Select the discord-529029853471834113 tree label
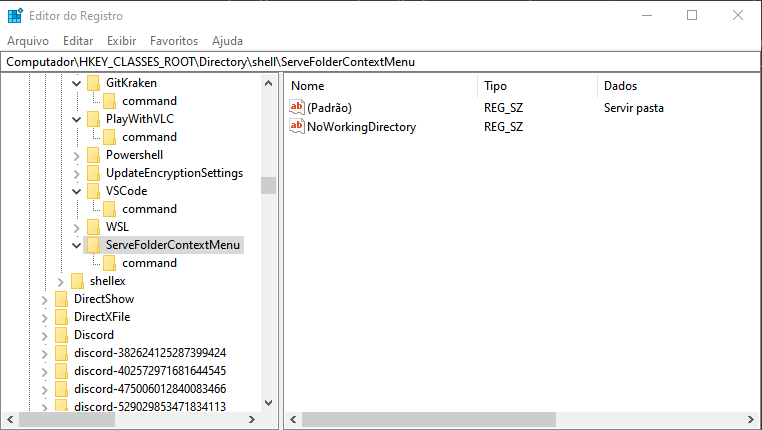The image size is (762, 430). coord(150,406)
